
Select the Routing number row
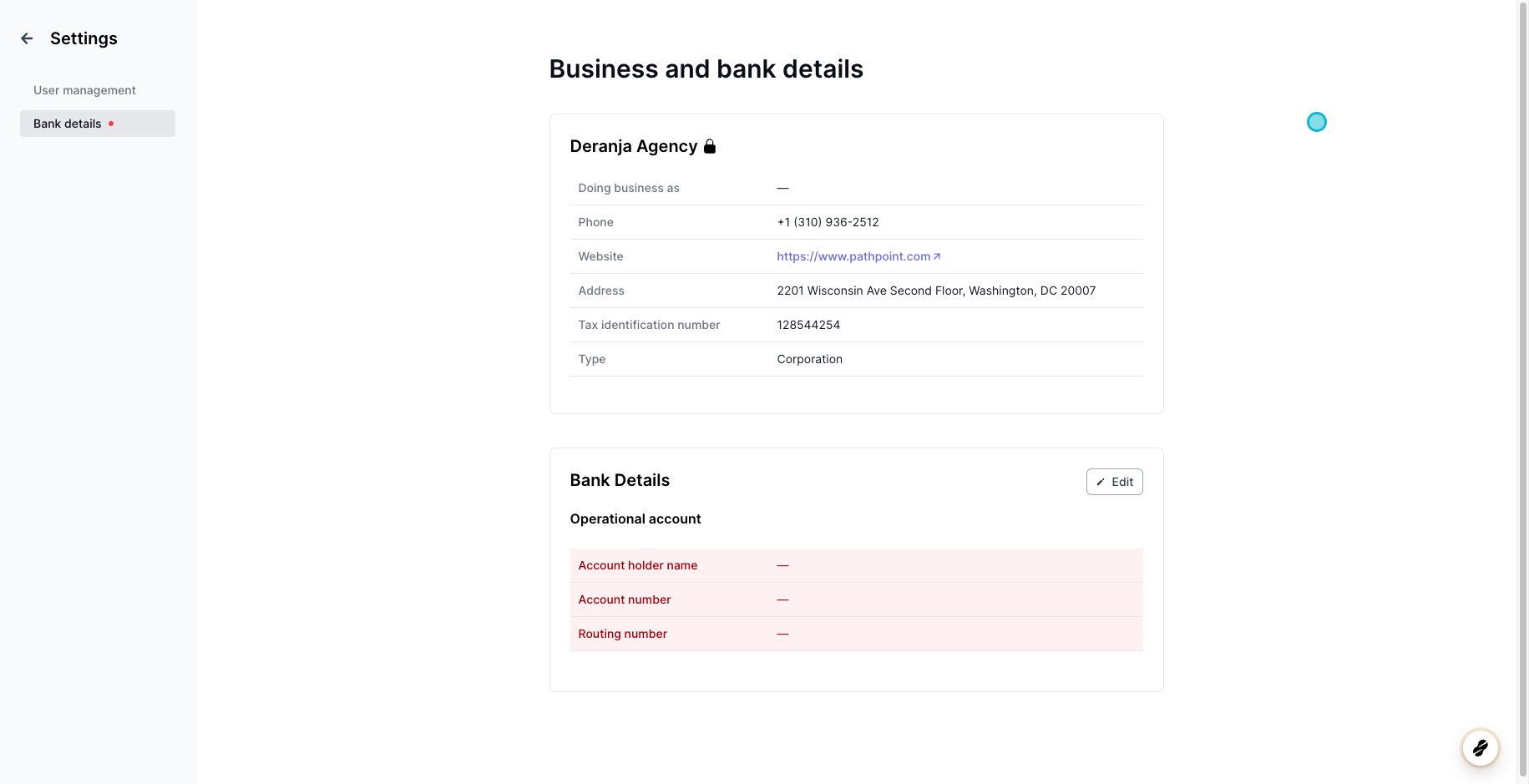(856, 634)
